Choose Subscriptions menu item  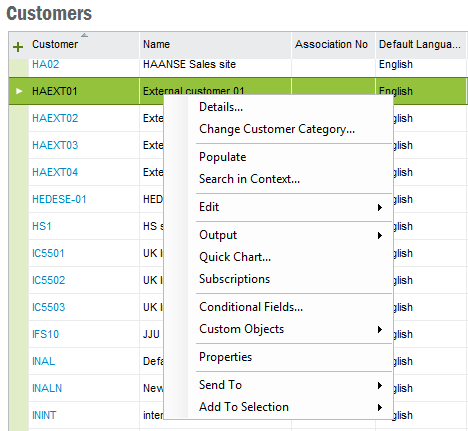pos(235,279)
